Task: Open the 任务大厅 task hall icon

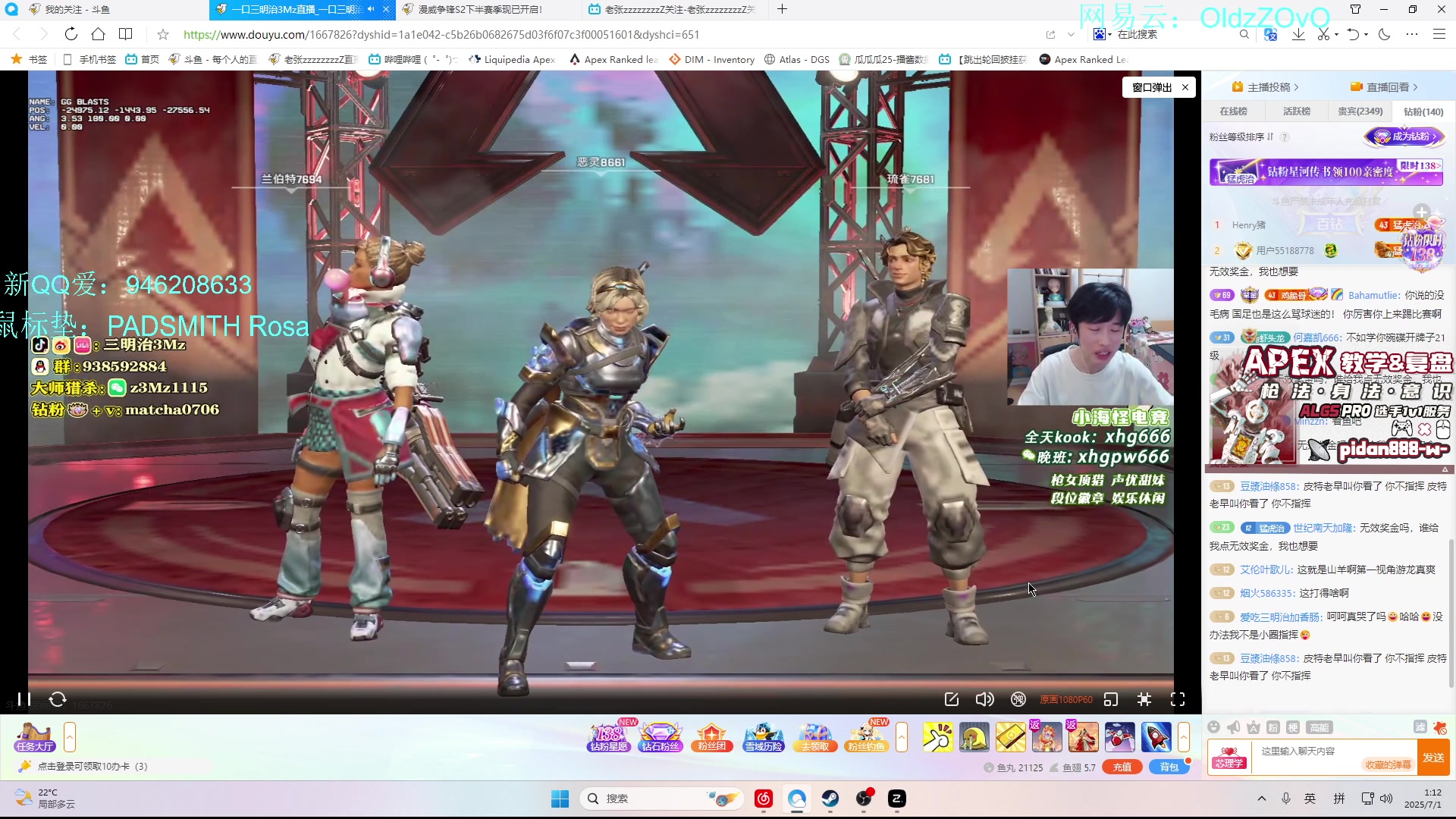Action: (x=35, y=737)
